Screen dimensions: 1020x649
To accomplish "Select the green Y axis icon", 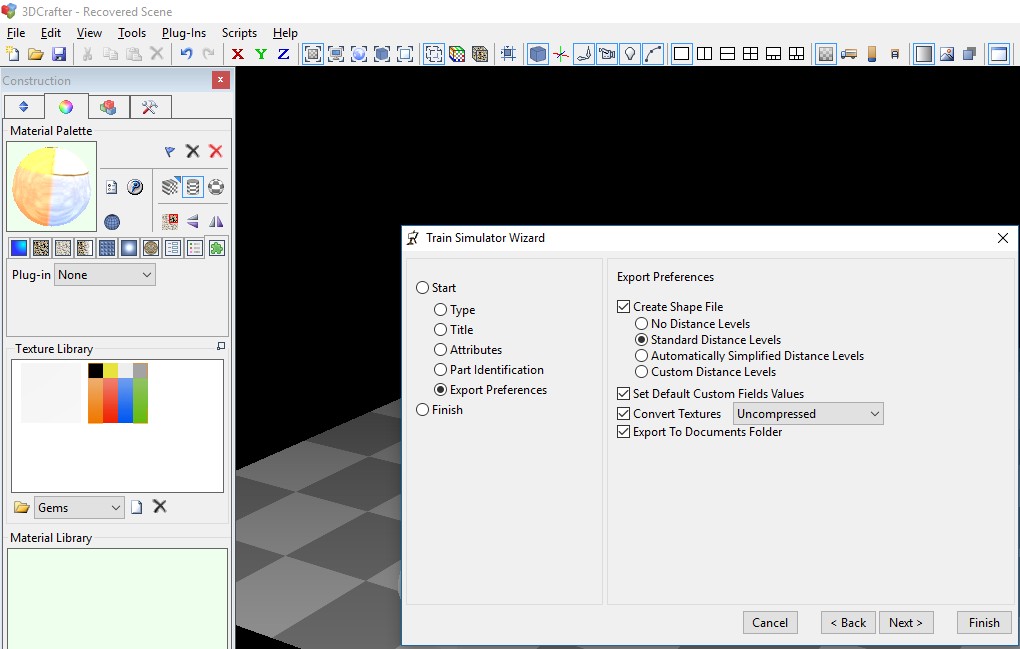I will 261,54.
